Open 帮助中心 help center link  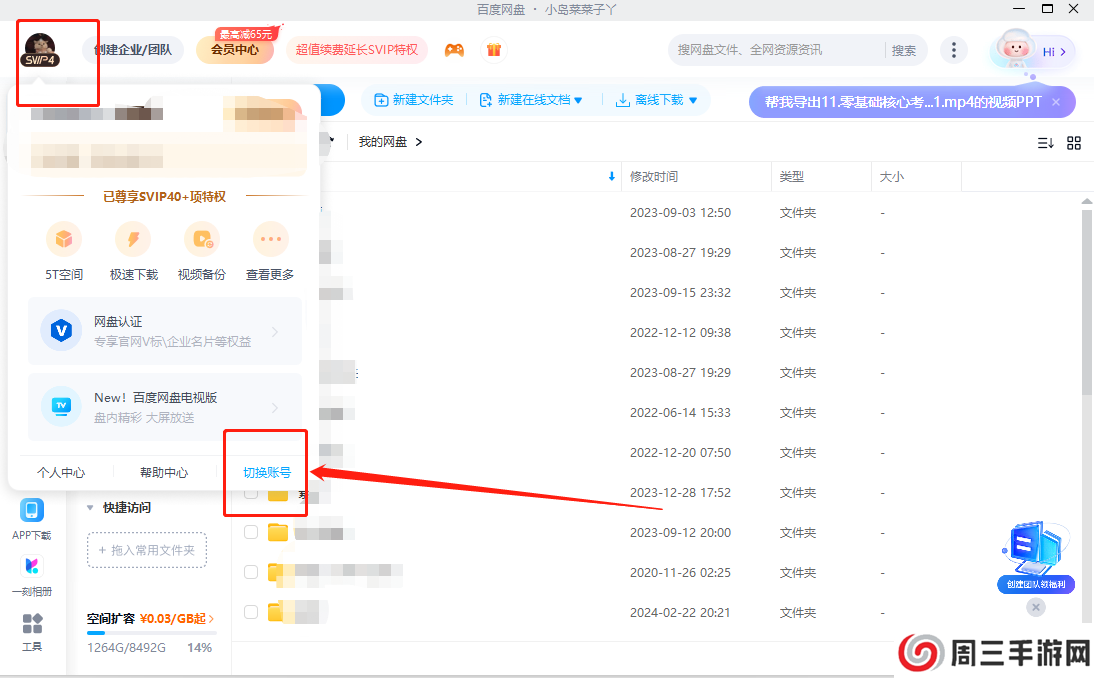[x=164, y=473]
